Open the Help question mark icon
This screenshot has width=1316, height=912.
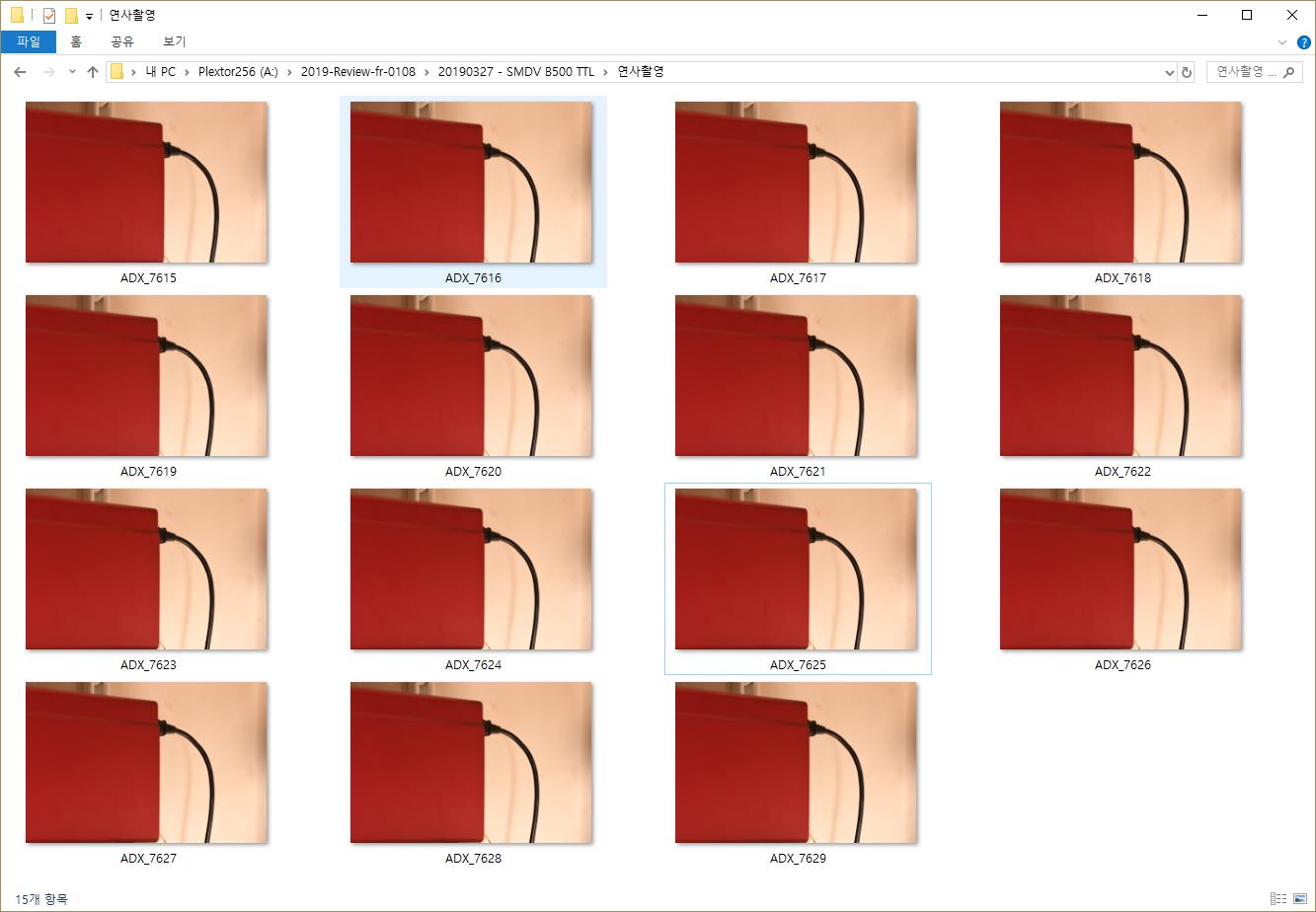1302,42
